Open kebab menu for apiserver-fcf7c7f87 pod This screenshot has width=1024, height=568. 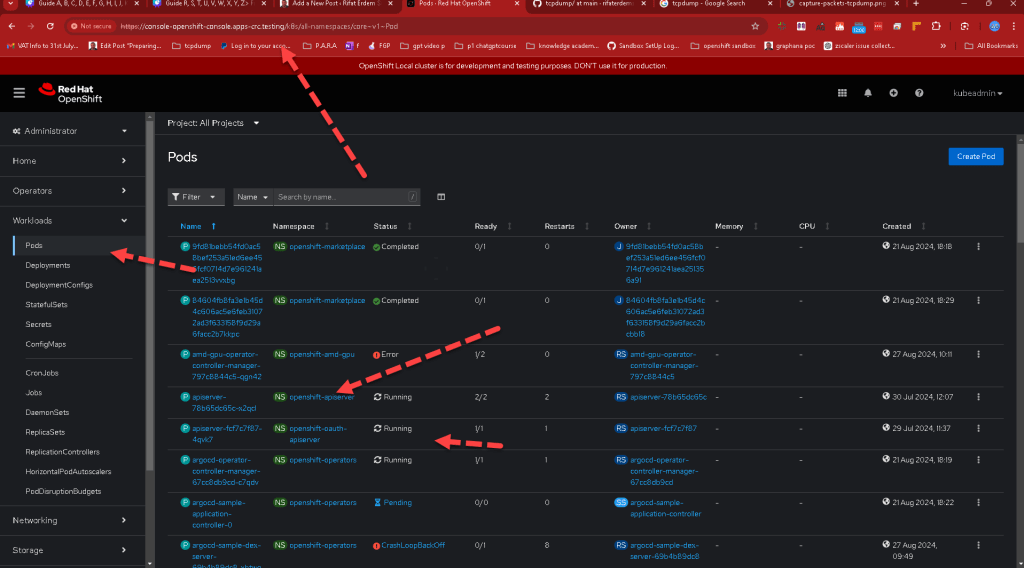click(978, 429)
